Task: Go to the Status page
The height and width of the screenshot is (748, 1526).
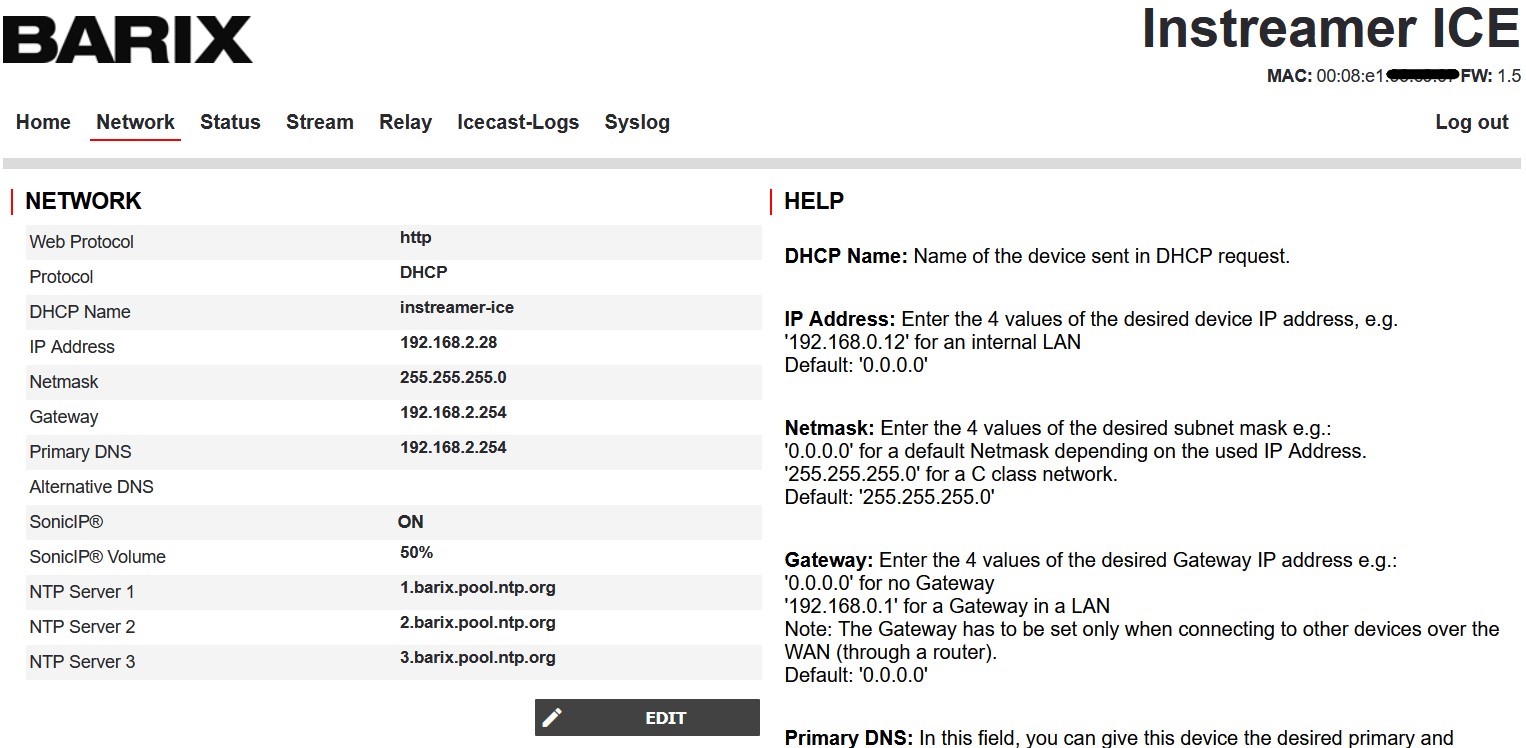Action: point(230,122)
